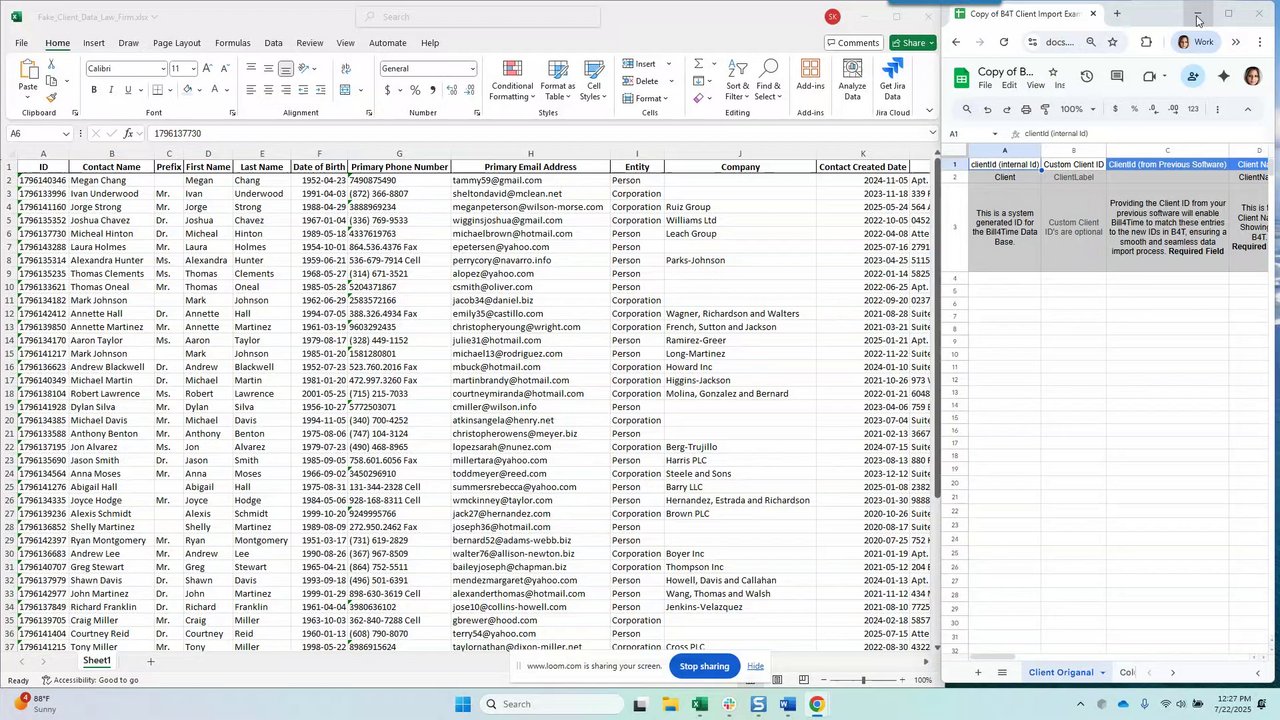Click the Excel font color button

coord(214,90)
